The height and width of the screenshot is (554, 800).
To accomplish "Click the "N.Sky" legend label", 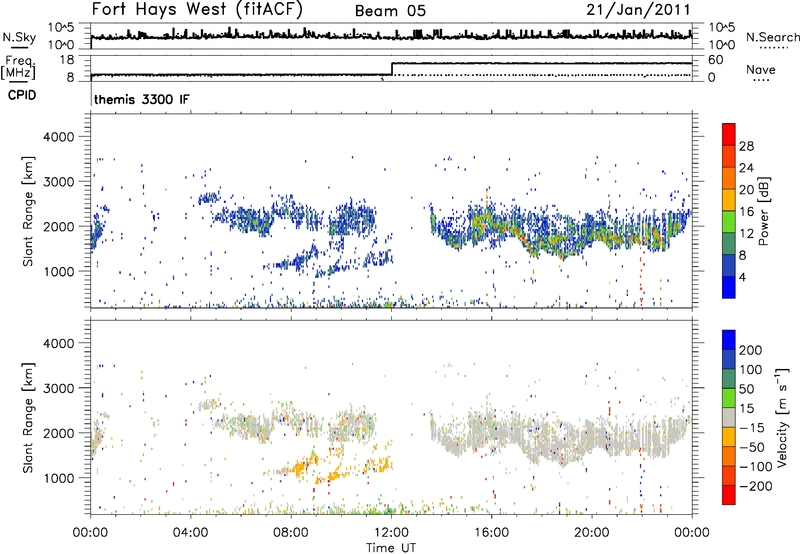I will click(19, 37).
